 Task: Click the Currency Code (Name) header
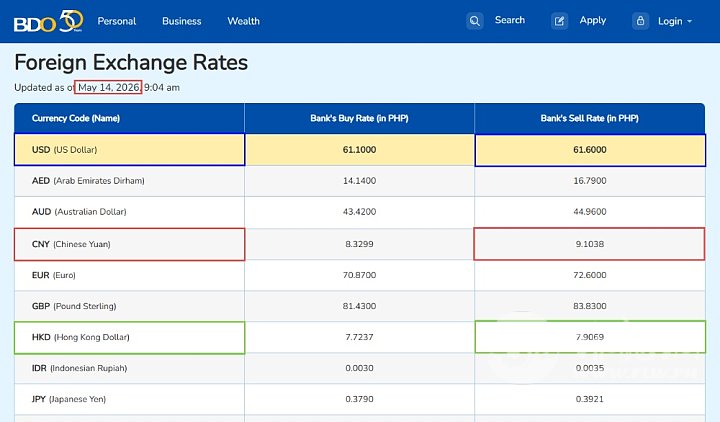(76, 118)
